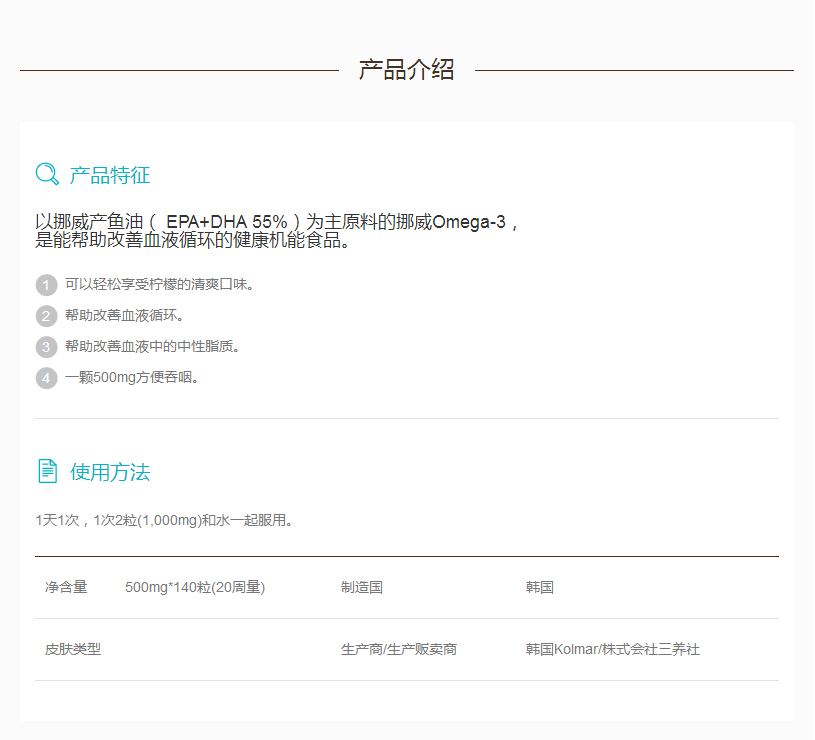Click the feature text 帮助改善血液循环

(x=125, y=316)
